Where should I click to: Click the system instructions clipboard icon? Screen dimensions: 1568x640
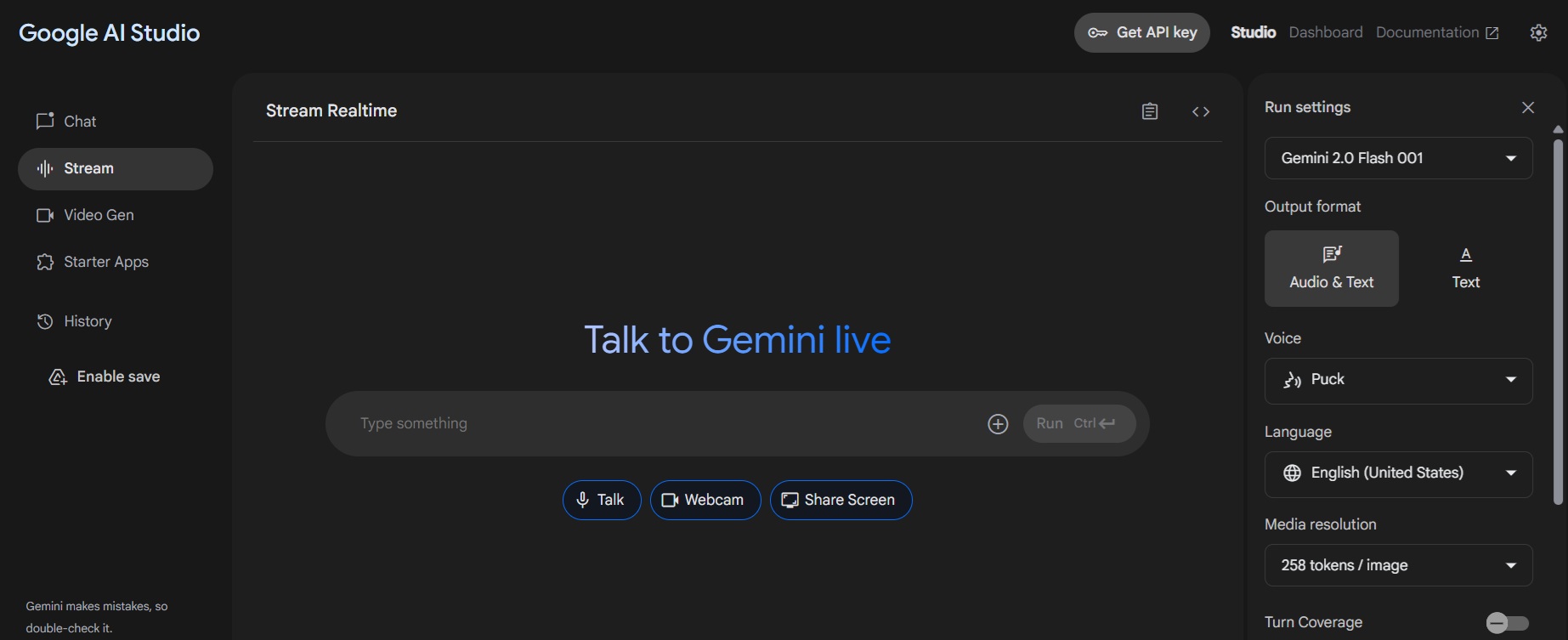point(1150,111)
